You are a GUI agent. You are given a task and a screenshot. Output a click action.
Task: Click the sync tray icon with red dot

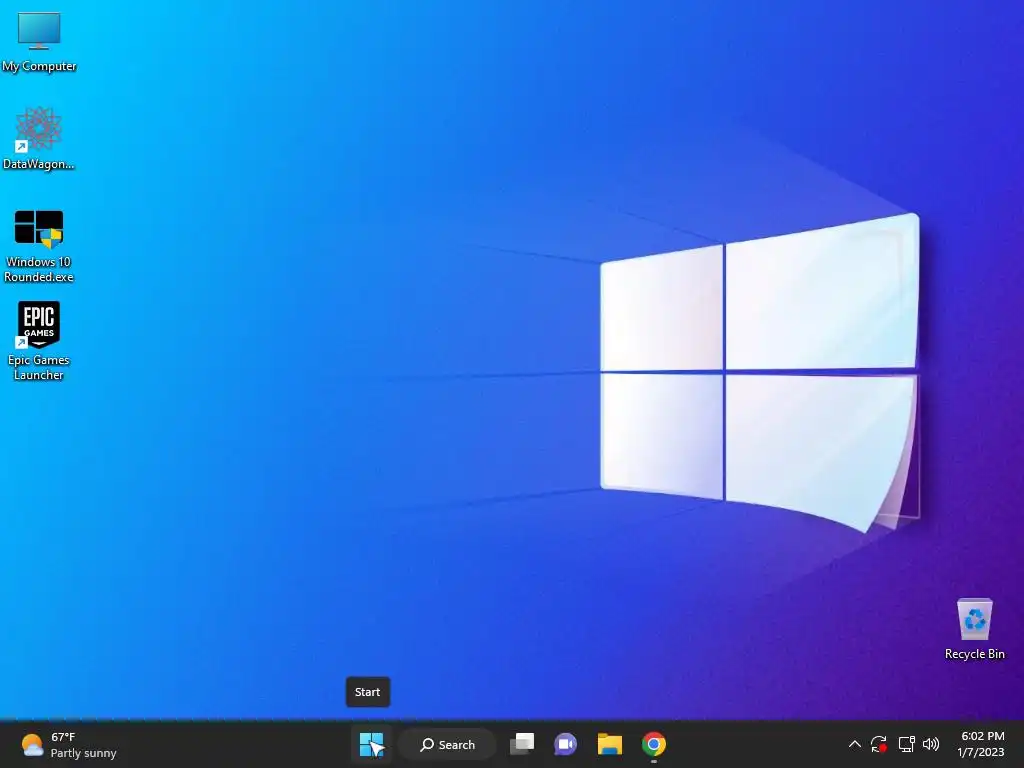tap(879, 744)
